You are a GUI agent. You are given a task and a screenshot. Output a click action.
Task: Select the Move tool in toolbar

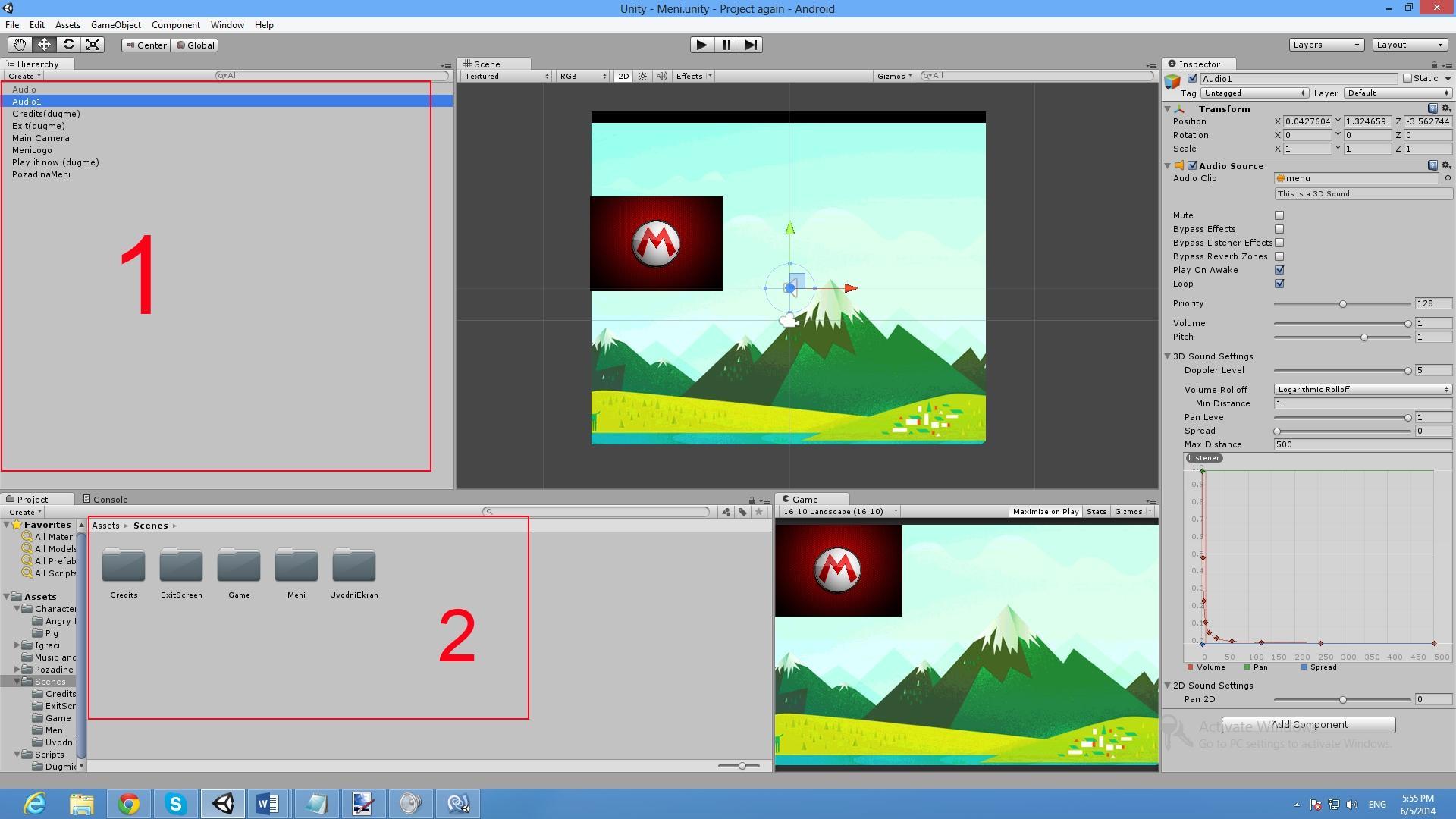(44, 45)
